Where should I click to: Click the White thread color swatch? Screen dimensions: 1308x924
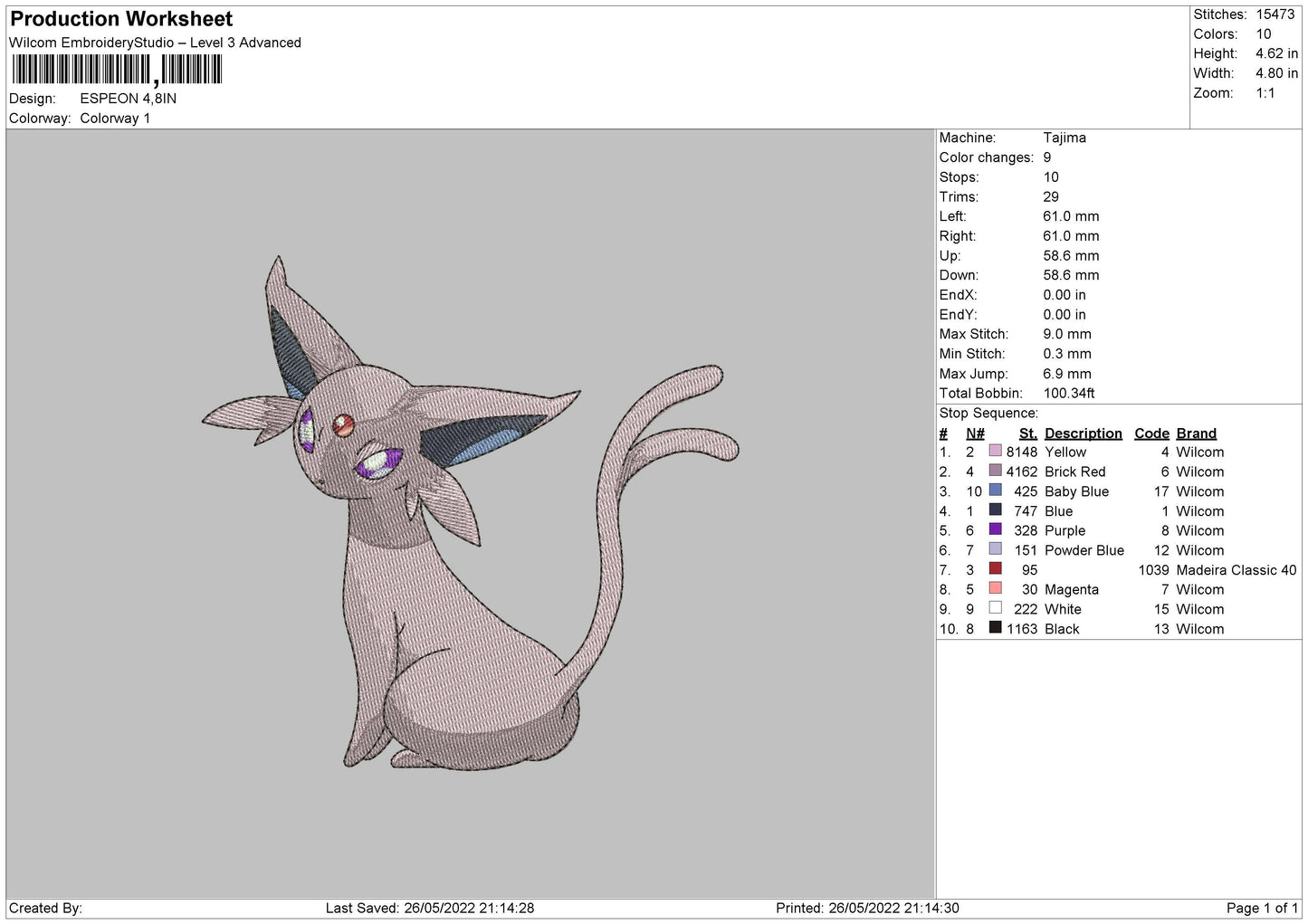tap(996, 608)
